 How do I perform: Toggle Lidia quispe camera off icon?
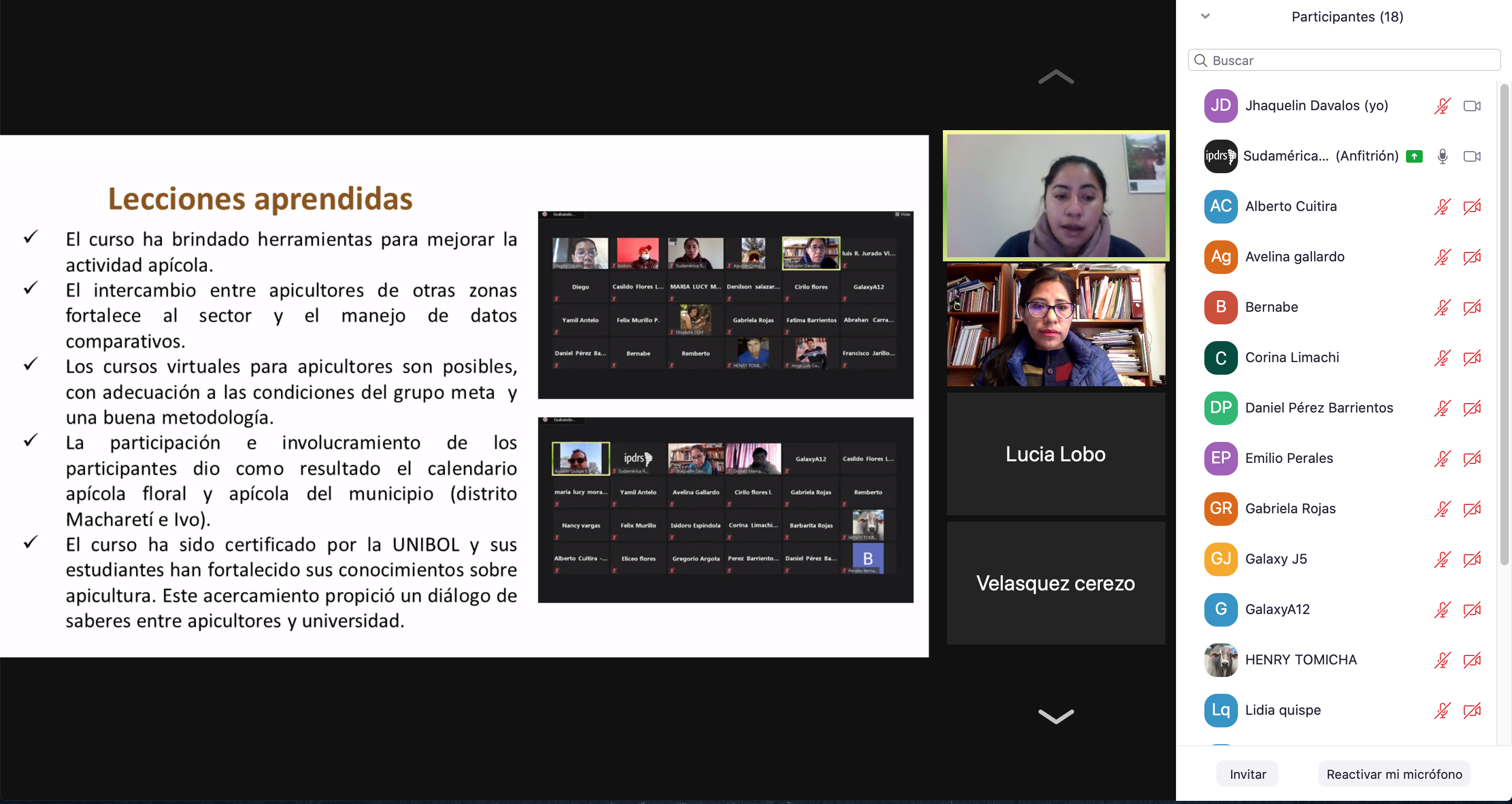click(x=1472, y=711)
